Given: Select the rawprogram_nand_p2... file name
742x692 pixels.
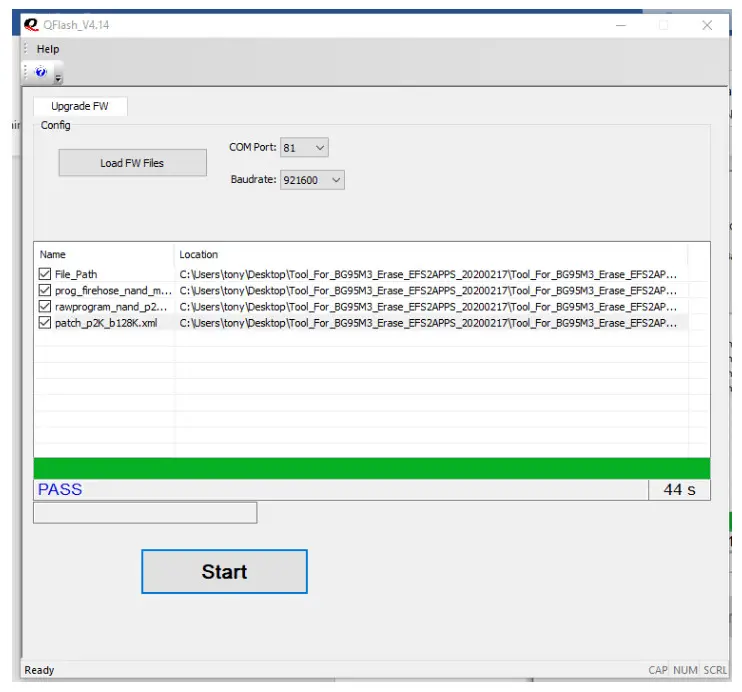Looking at the screenshot, I should 111,307.
